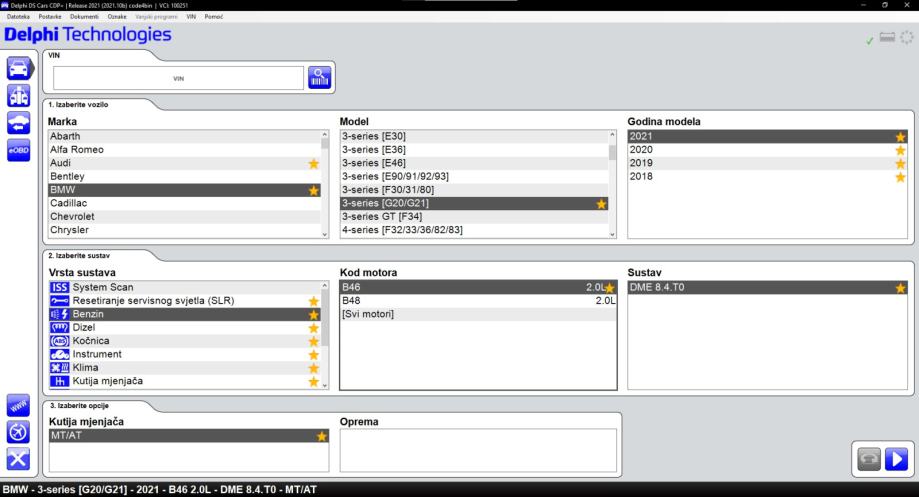Open the Dokumenti menu
919x497 pixels.
pos(84,16)
